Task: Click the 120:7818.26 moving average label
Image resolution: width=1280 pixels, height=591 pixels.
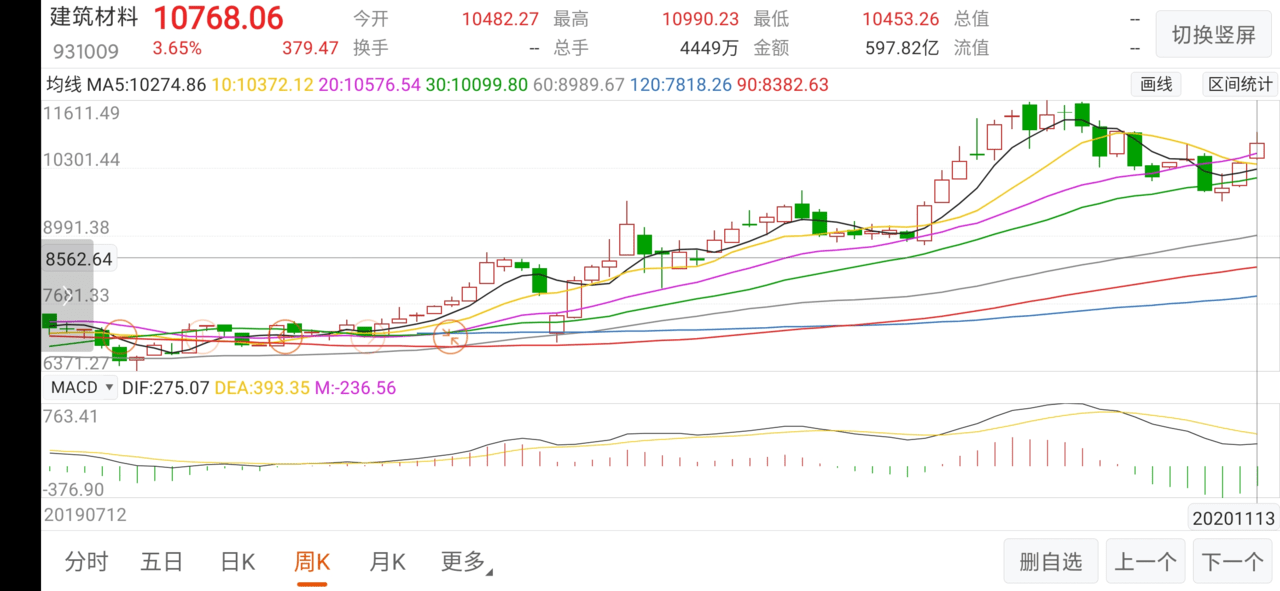Action: tap(681, 85)
